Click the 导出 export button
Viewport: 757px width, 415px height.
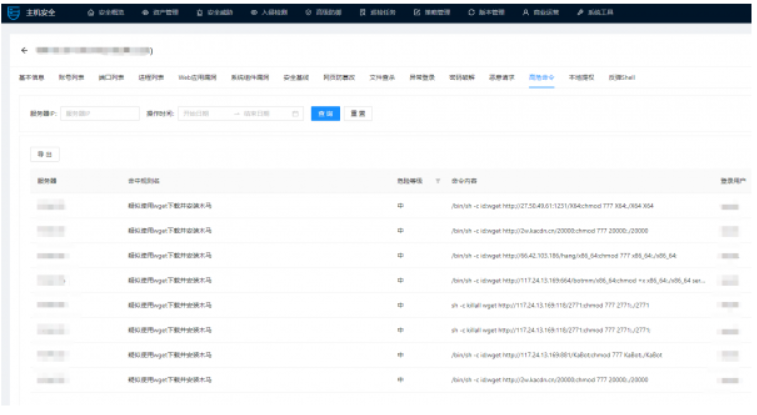[x=45, y=154]
